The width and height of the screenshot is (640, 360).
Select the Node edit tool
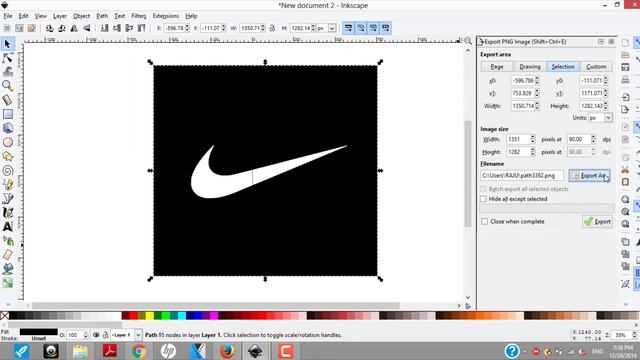7,58
